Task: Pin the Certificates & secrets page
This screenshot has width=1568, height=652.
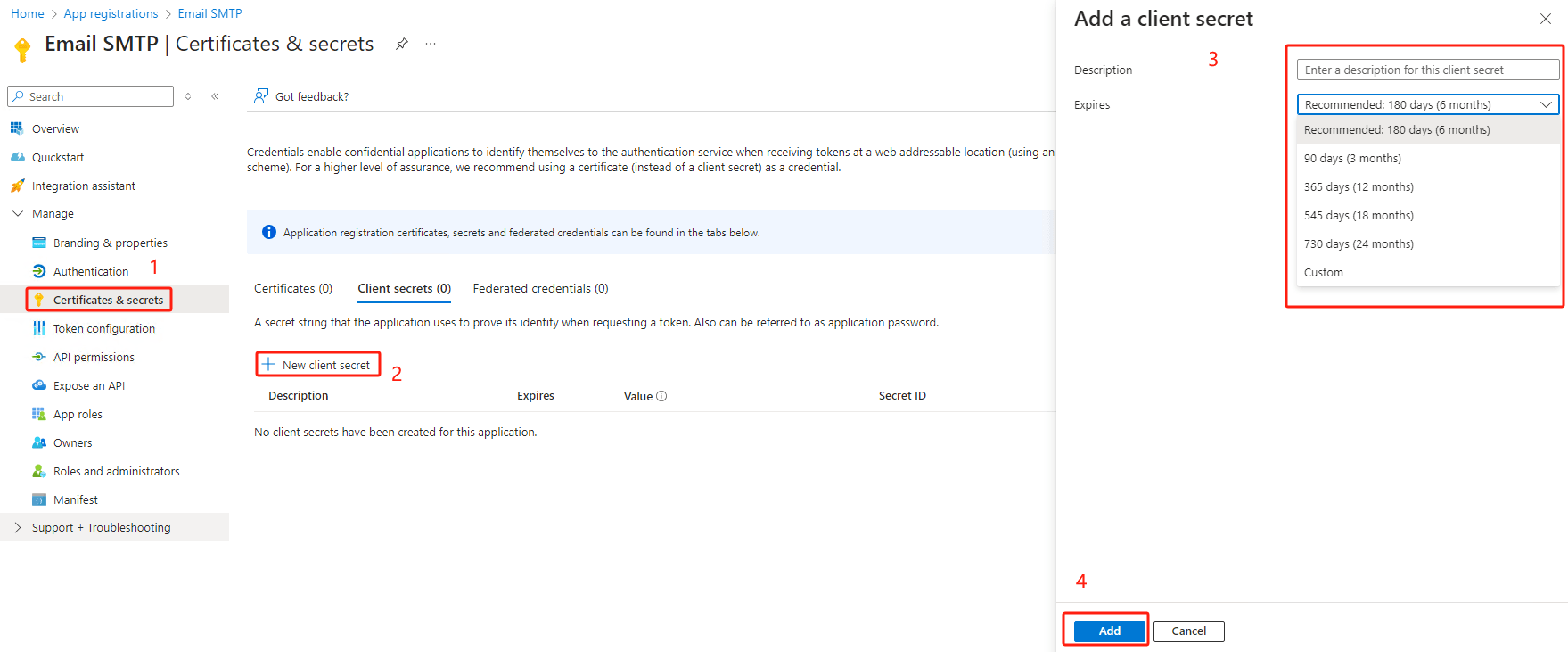Action: [402, 44]
